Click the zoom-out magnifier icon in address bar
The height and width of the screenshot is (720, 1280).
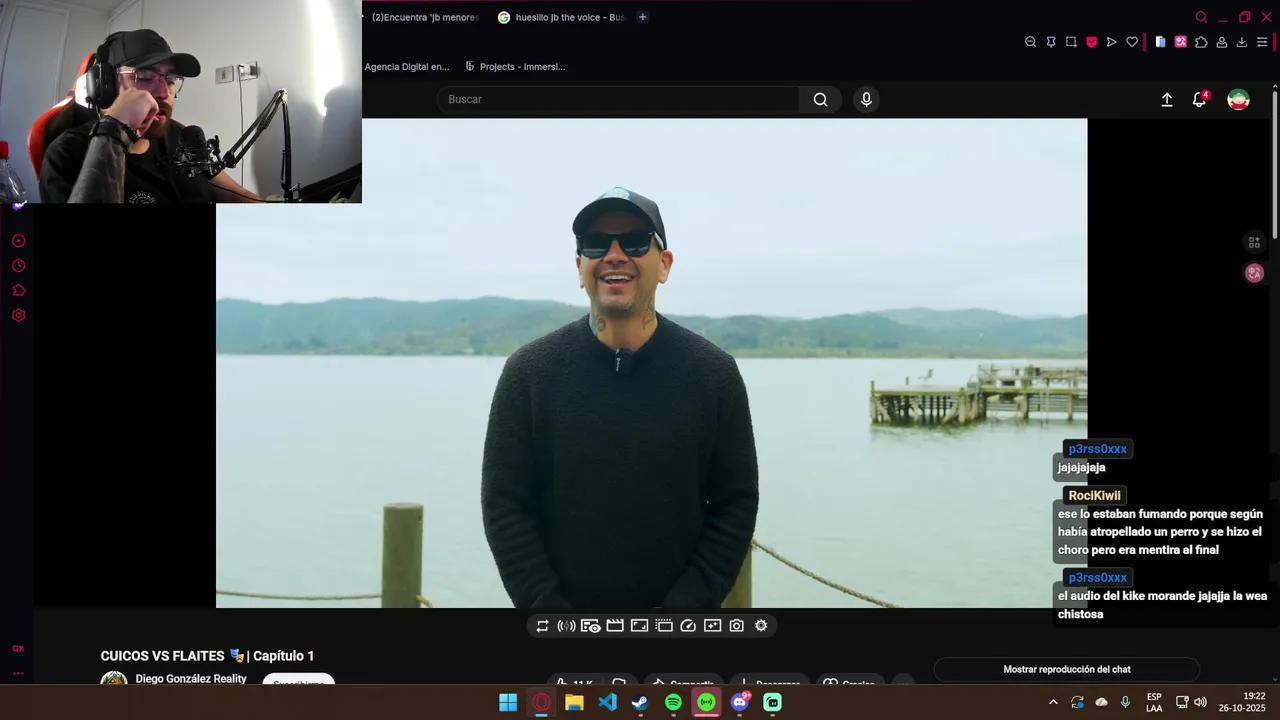click(x=1031, y=42)
